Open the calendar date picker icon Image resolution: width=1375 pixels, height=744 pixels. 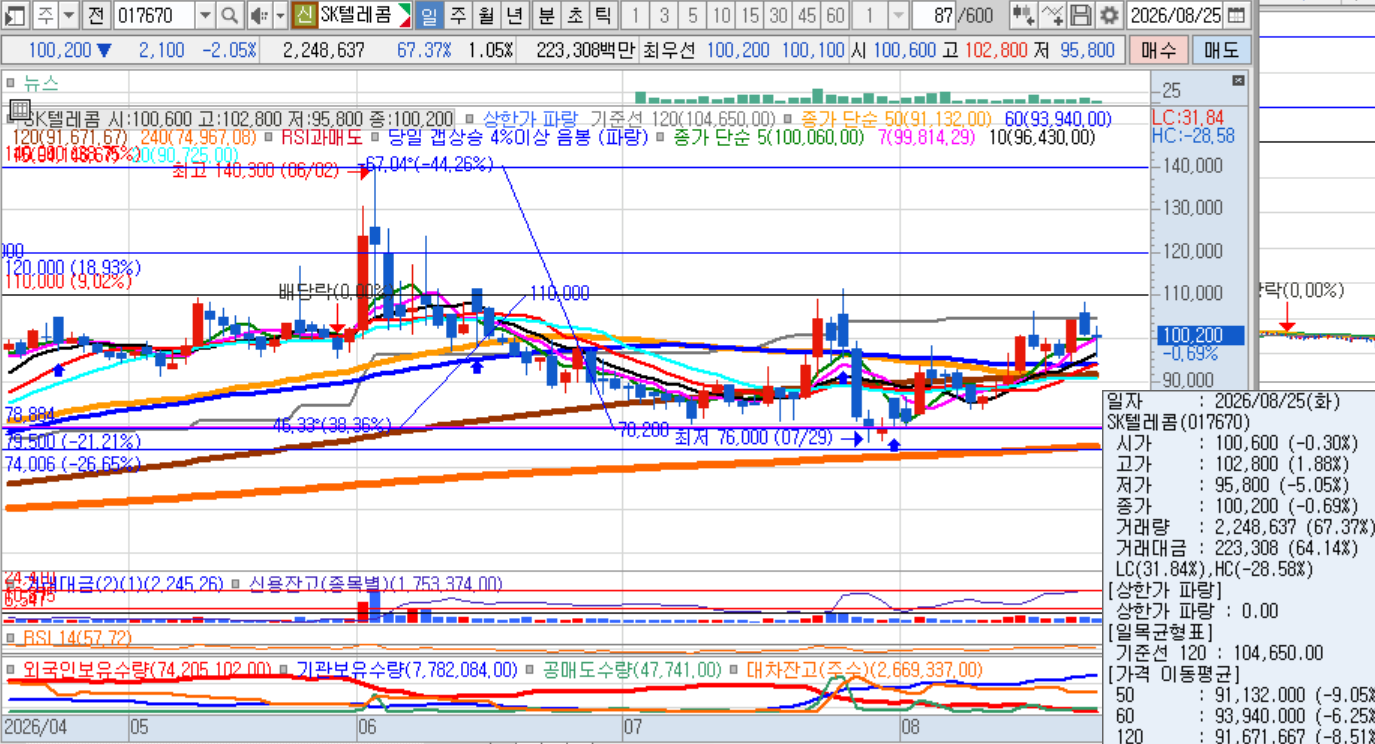(1237, 15)
